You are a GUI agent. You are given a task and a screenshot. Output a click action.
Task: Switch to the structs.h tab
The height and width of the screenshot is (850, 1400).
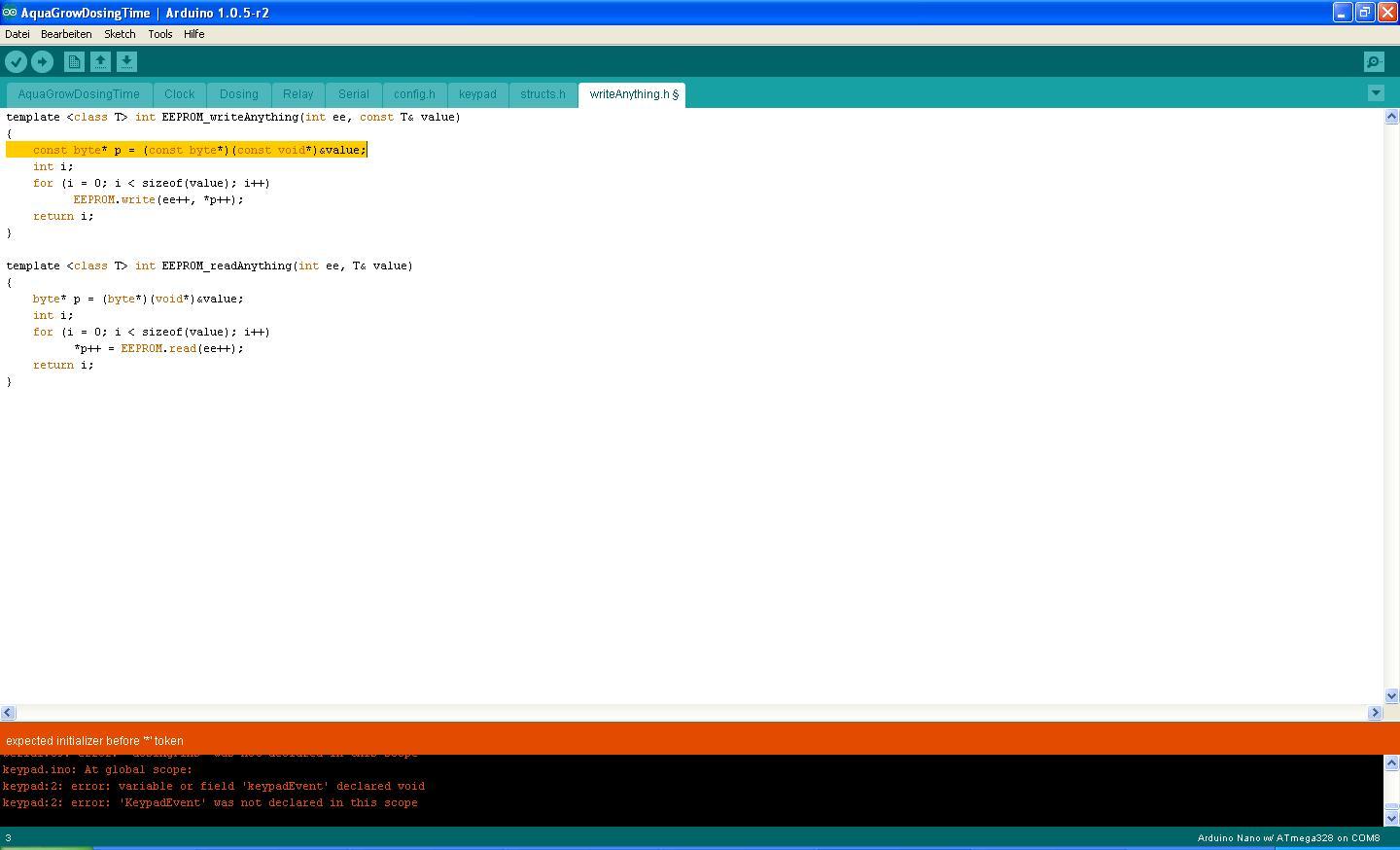542,94
